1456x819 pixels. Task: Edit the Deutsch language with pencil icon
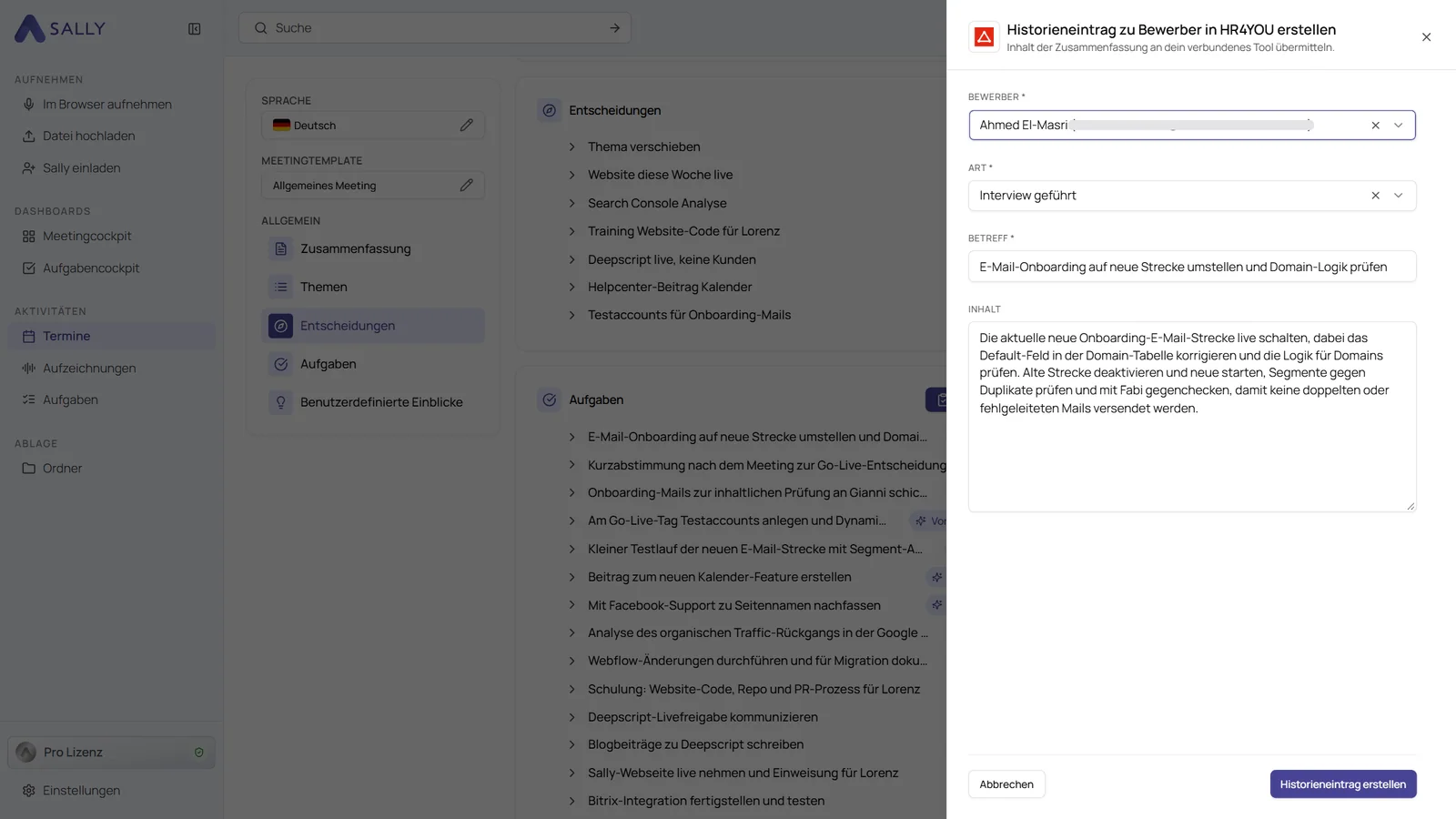[x=466, y=126]
